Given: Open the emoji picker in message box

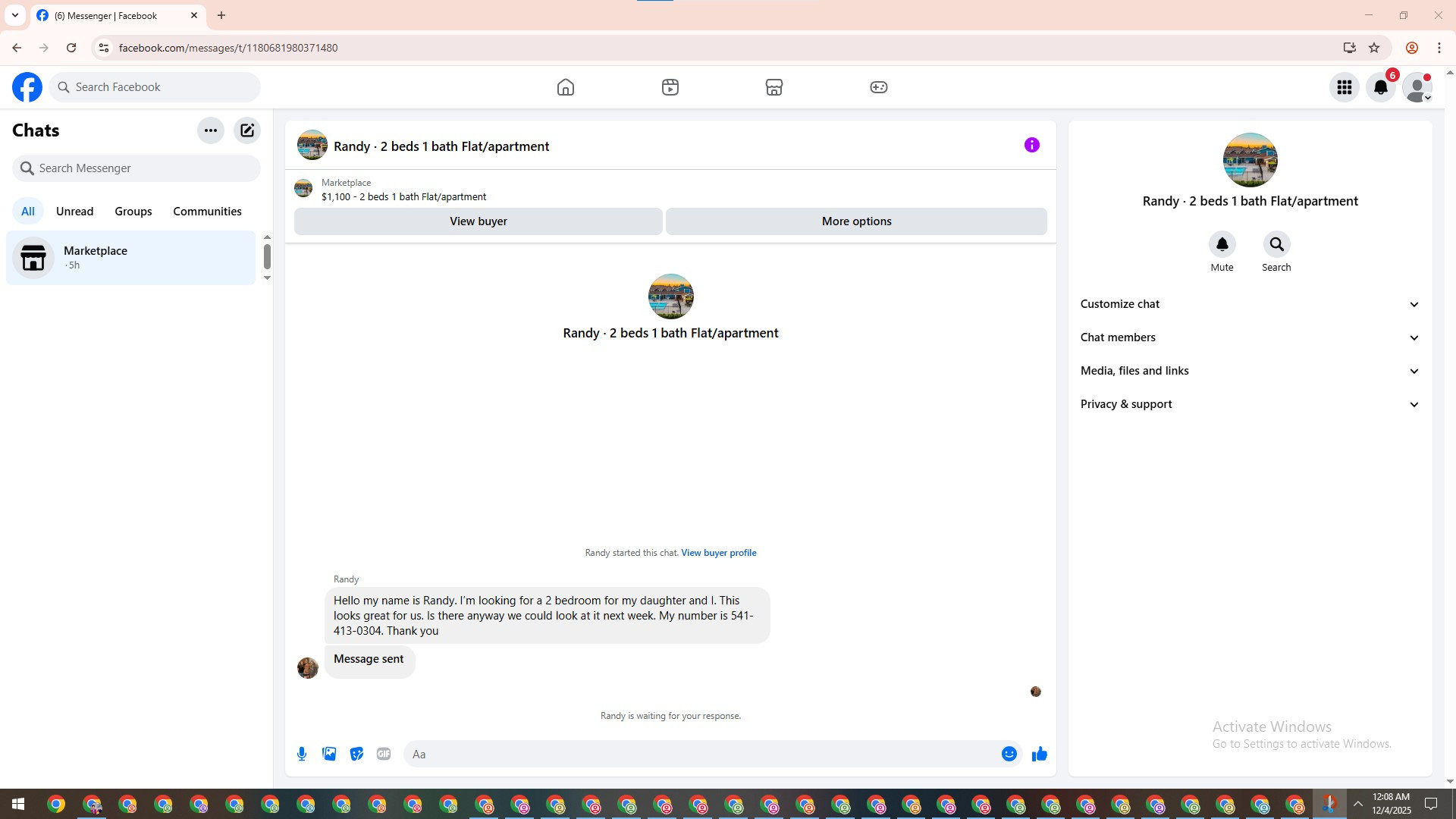Looking at the screenshot, I should point(1009,754).
